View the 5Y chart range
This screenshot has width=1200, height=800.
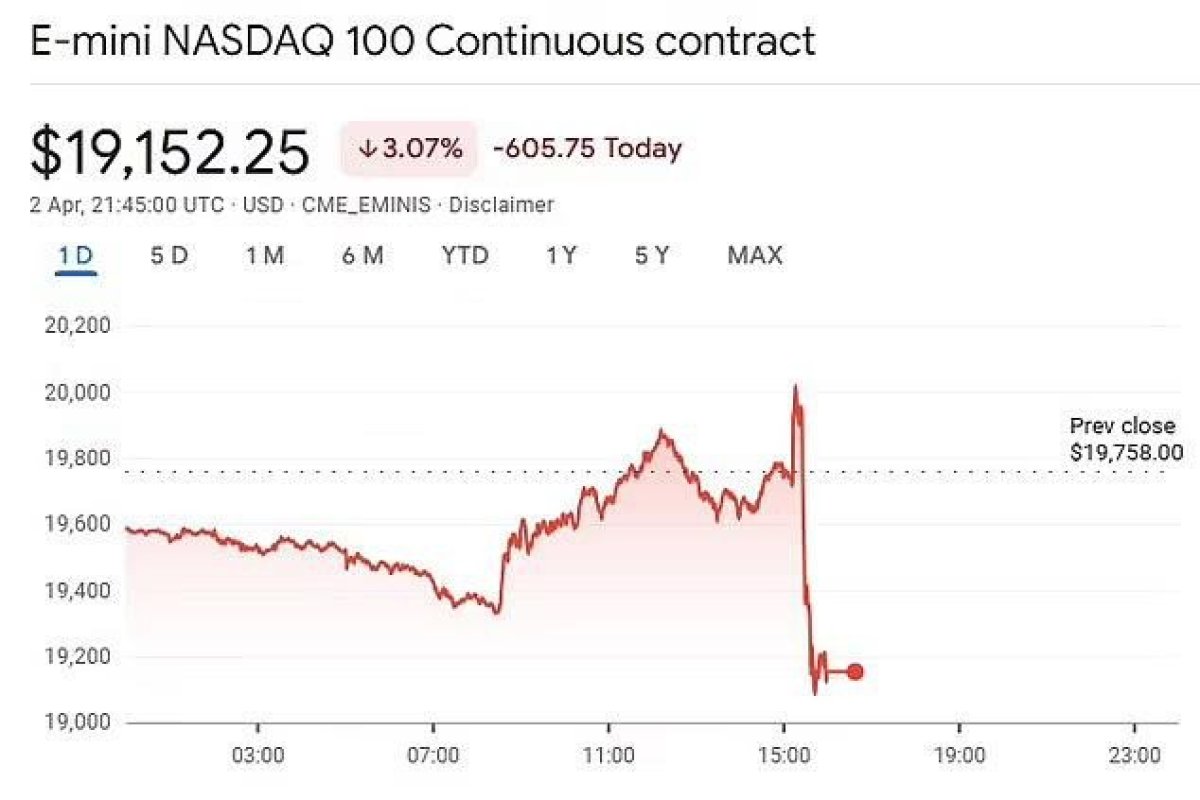[651, 256]
